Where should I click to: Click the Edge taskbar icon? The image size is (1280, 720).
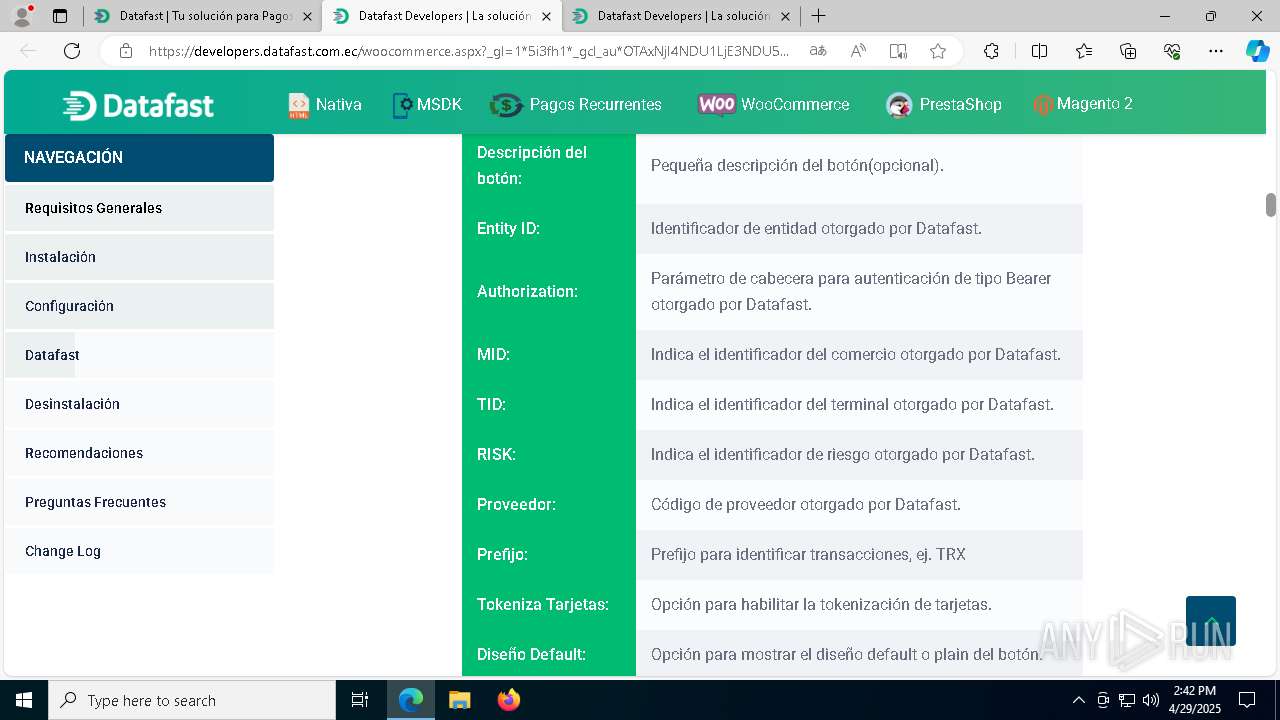pyautogui.click(x=411, y=700)
